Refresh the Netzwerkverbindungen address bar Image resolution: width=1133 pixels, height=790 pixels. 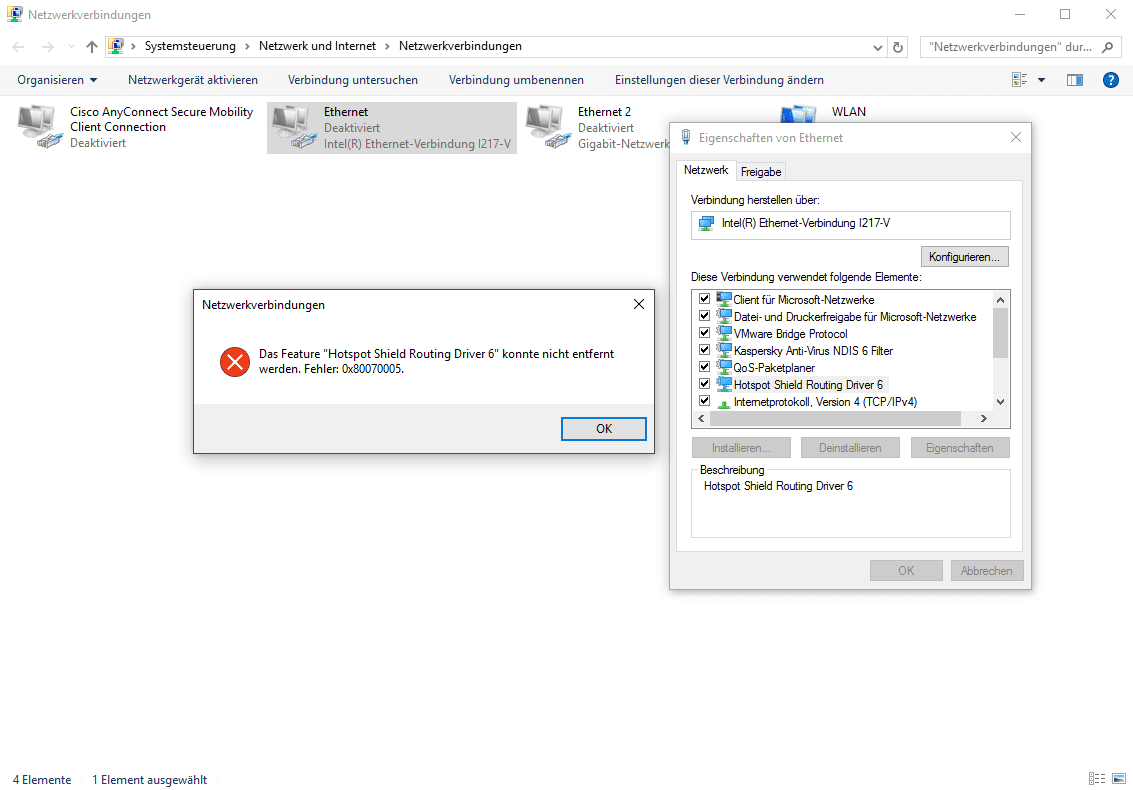(897, 47)
